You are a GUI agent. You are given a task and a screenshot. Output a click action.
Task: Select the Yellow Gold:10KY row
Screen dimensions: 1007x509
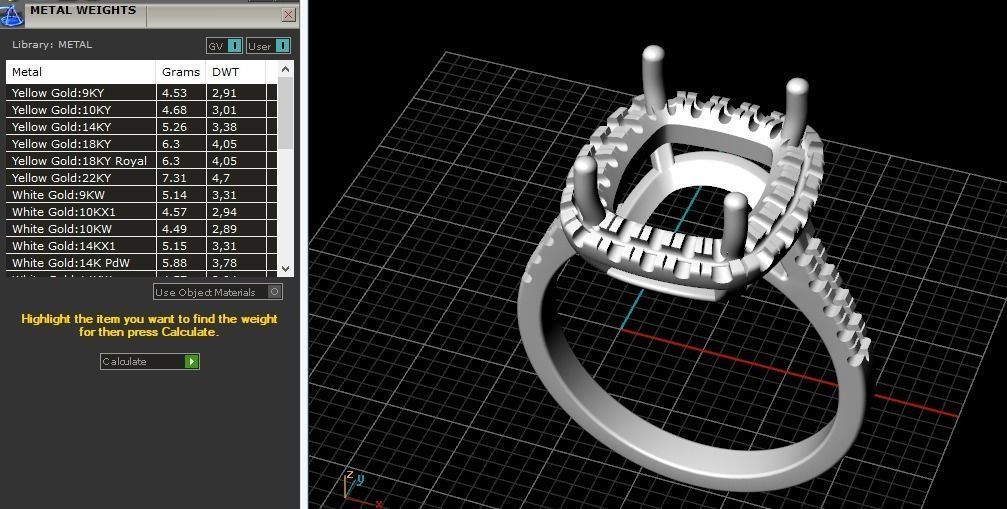(x=141, y=110)
